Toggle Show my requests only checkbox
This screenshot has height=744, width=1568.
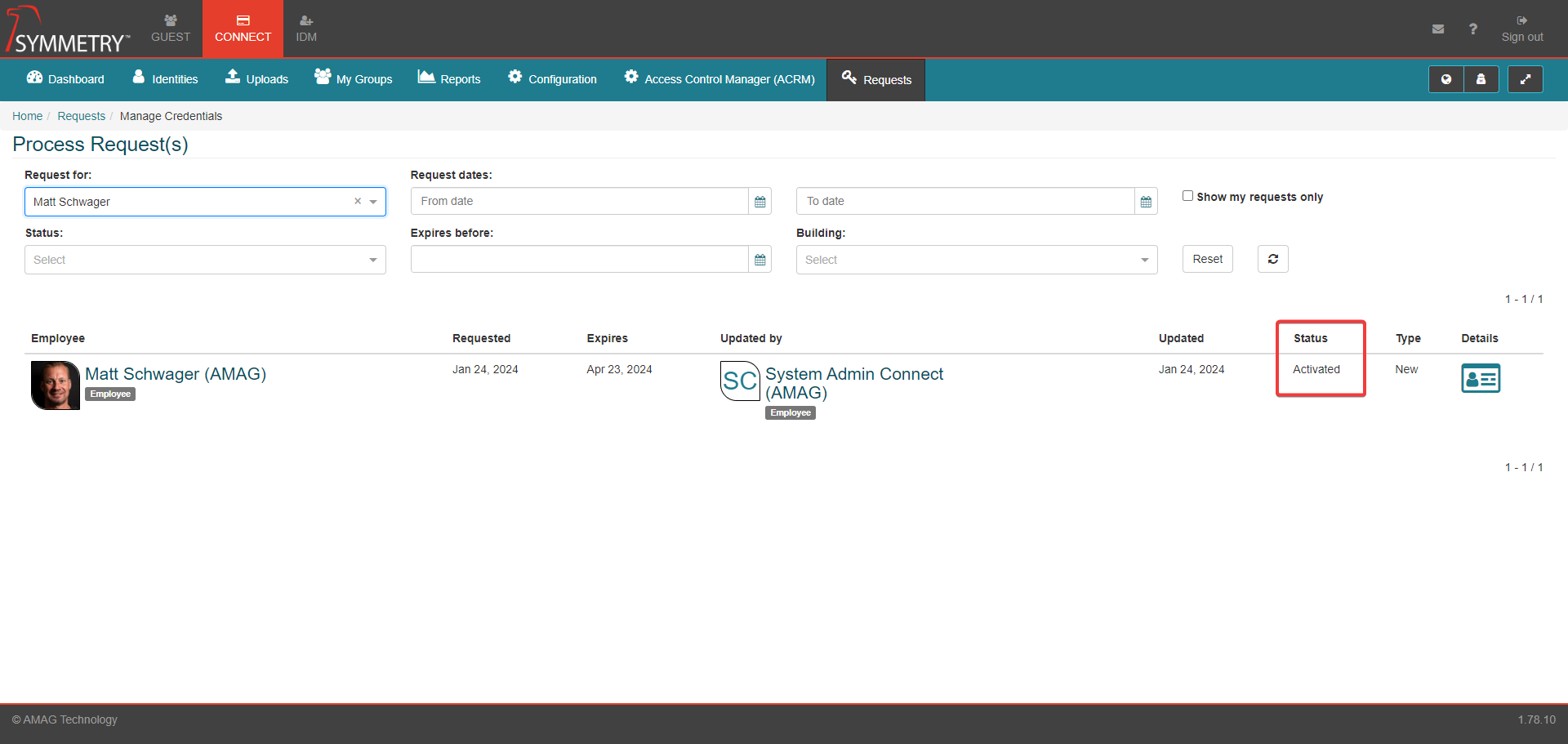tap(1187, 196)
